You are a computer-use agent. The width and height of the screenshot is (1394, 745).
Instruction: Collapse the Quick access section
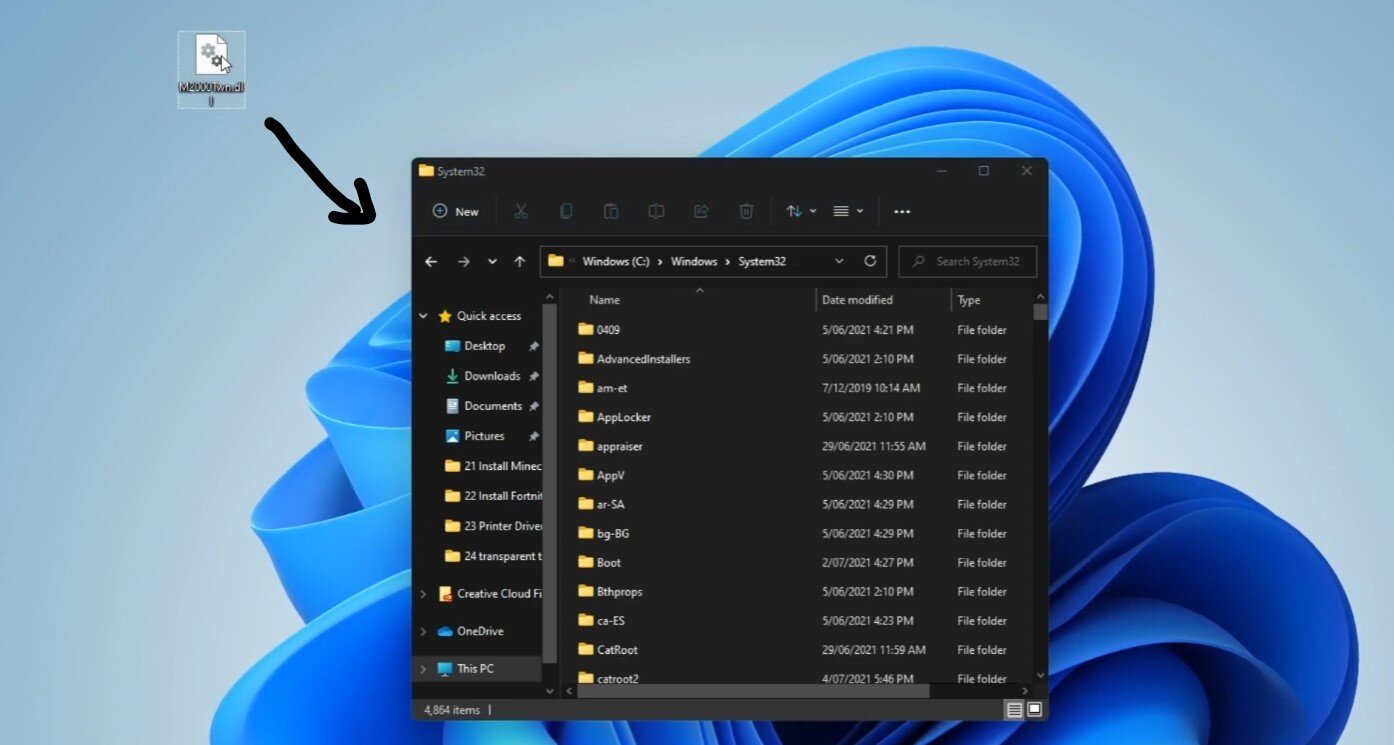pyautogui.click(x=424, y=316)
